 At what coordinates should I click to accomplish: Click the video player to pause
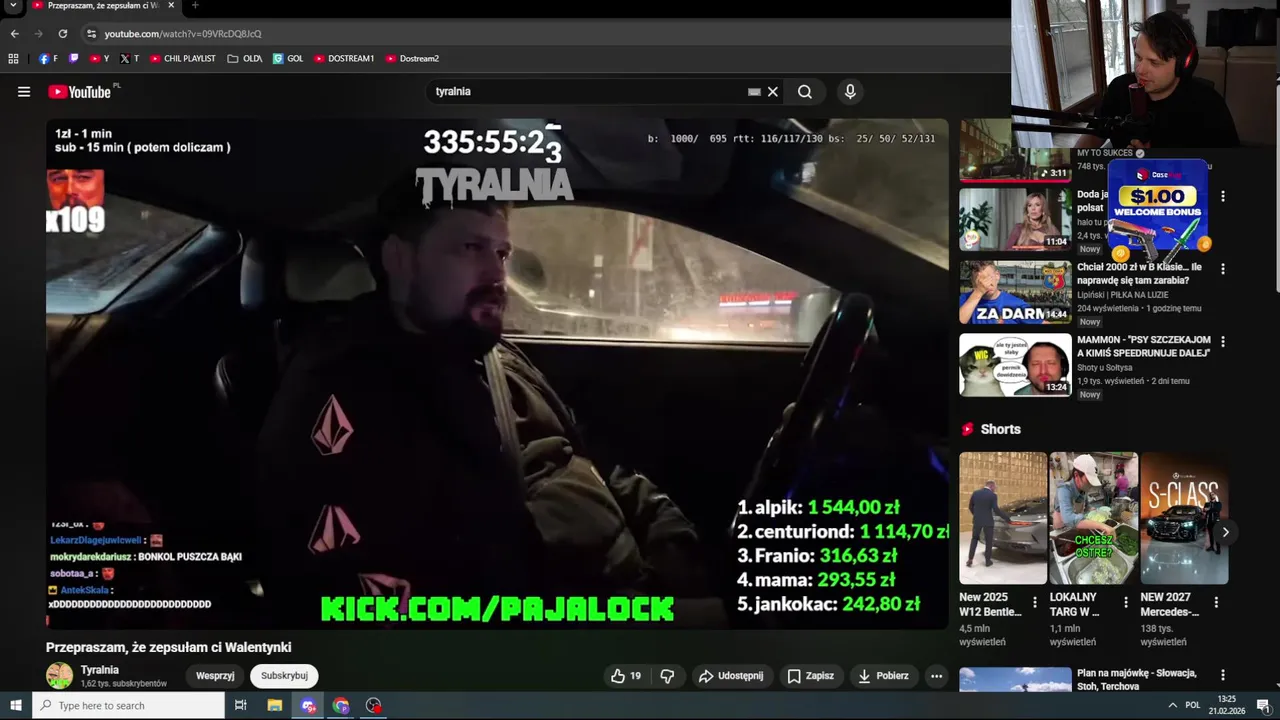tap(497, 375)
